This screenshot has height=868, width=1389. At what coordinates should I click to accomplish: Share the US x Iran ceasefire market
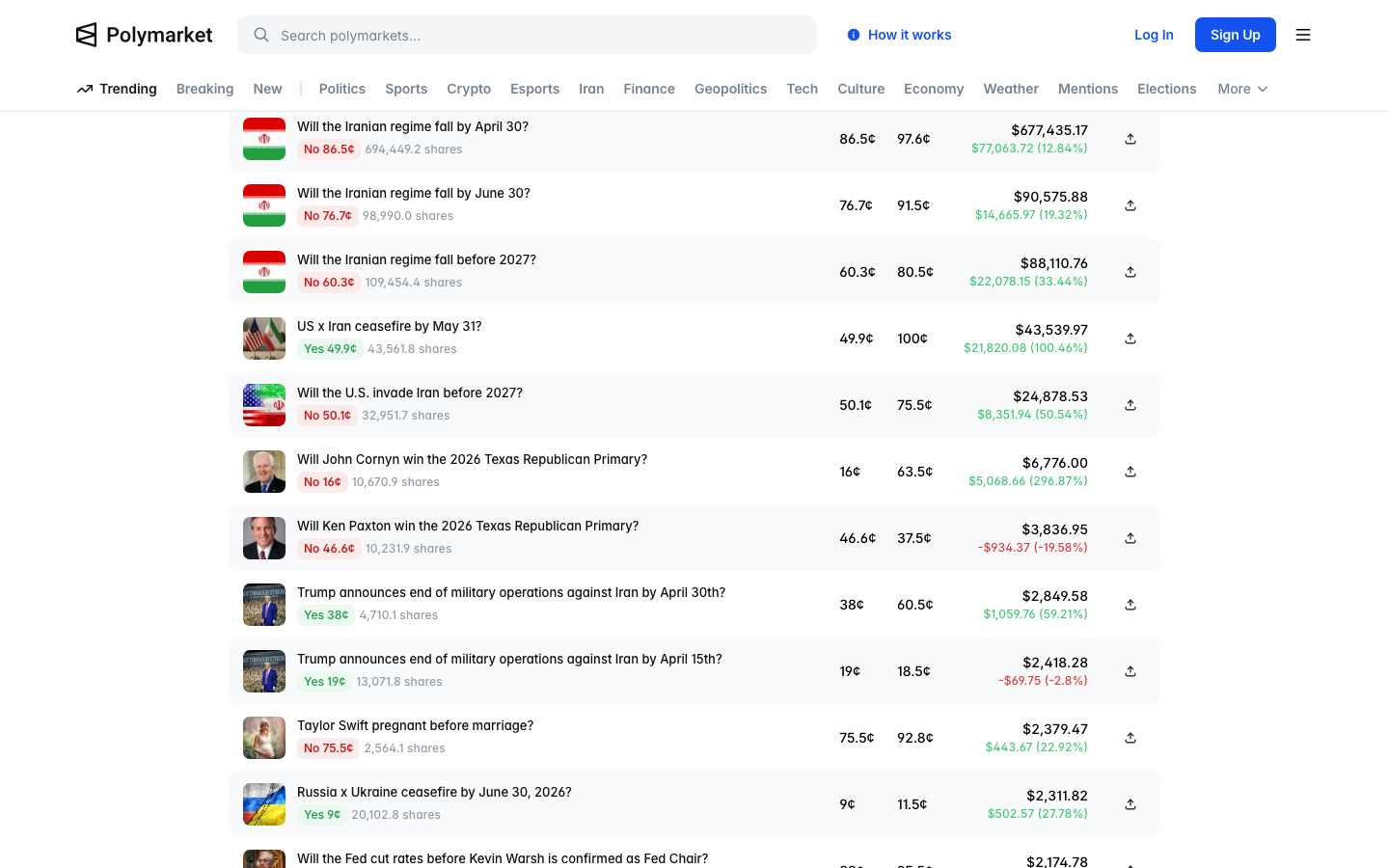tap(1130, 339)
